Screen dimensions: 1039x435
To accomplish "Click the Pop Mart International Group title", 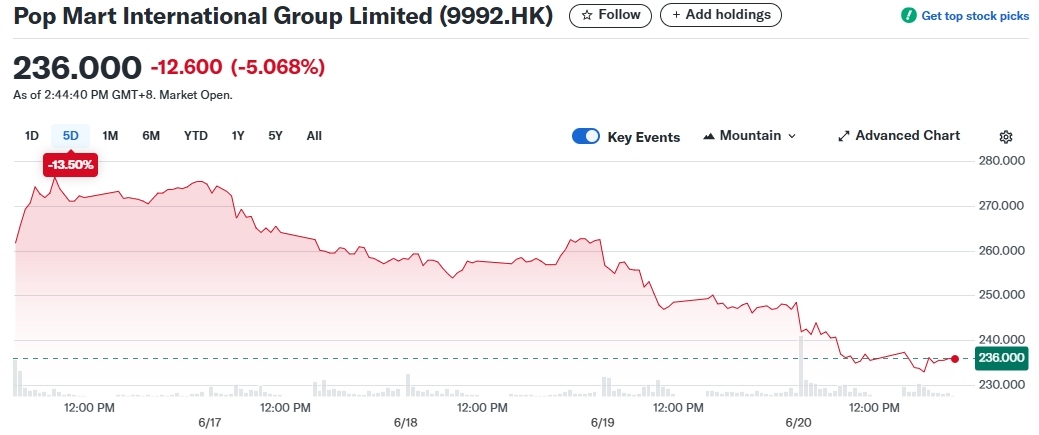I will pyautogui.click(x=283, y=16).
